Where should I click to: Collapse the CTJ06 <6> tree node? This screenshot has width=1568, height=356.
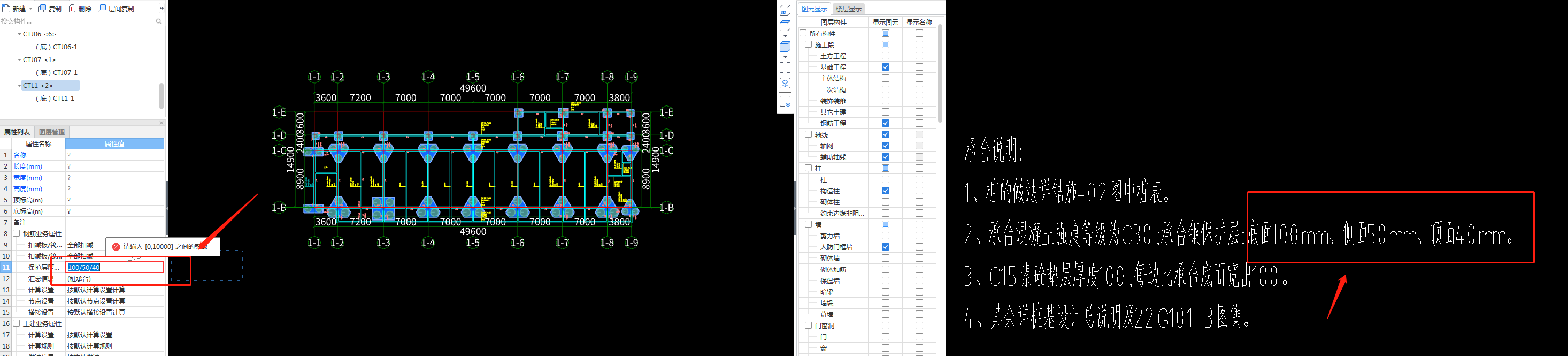19,34
